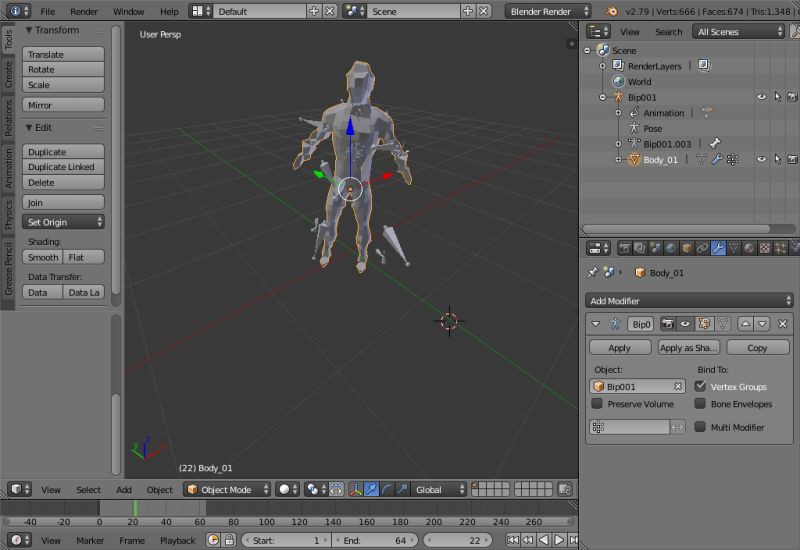This screenshot has height=550, width=800.
Task: Open the File menu
Action: (47, 11)
